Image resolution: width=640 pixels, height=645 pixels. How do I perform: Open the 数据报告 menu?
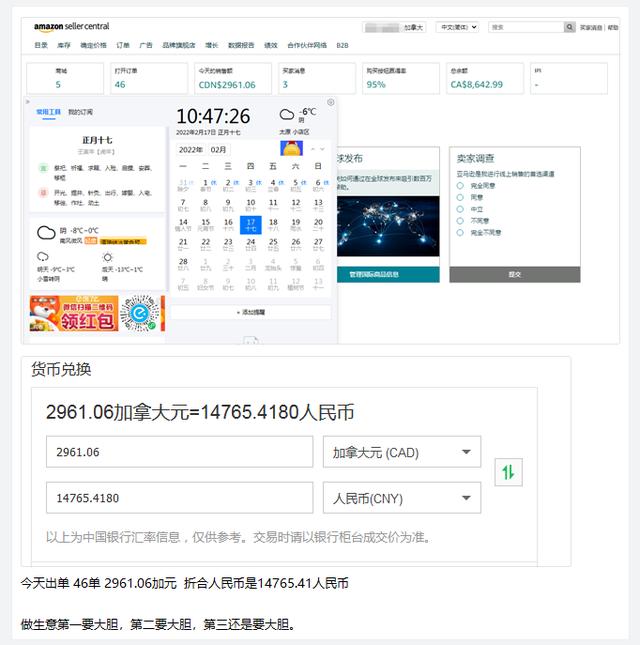[241, 45]
